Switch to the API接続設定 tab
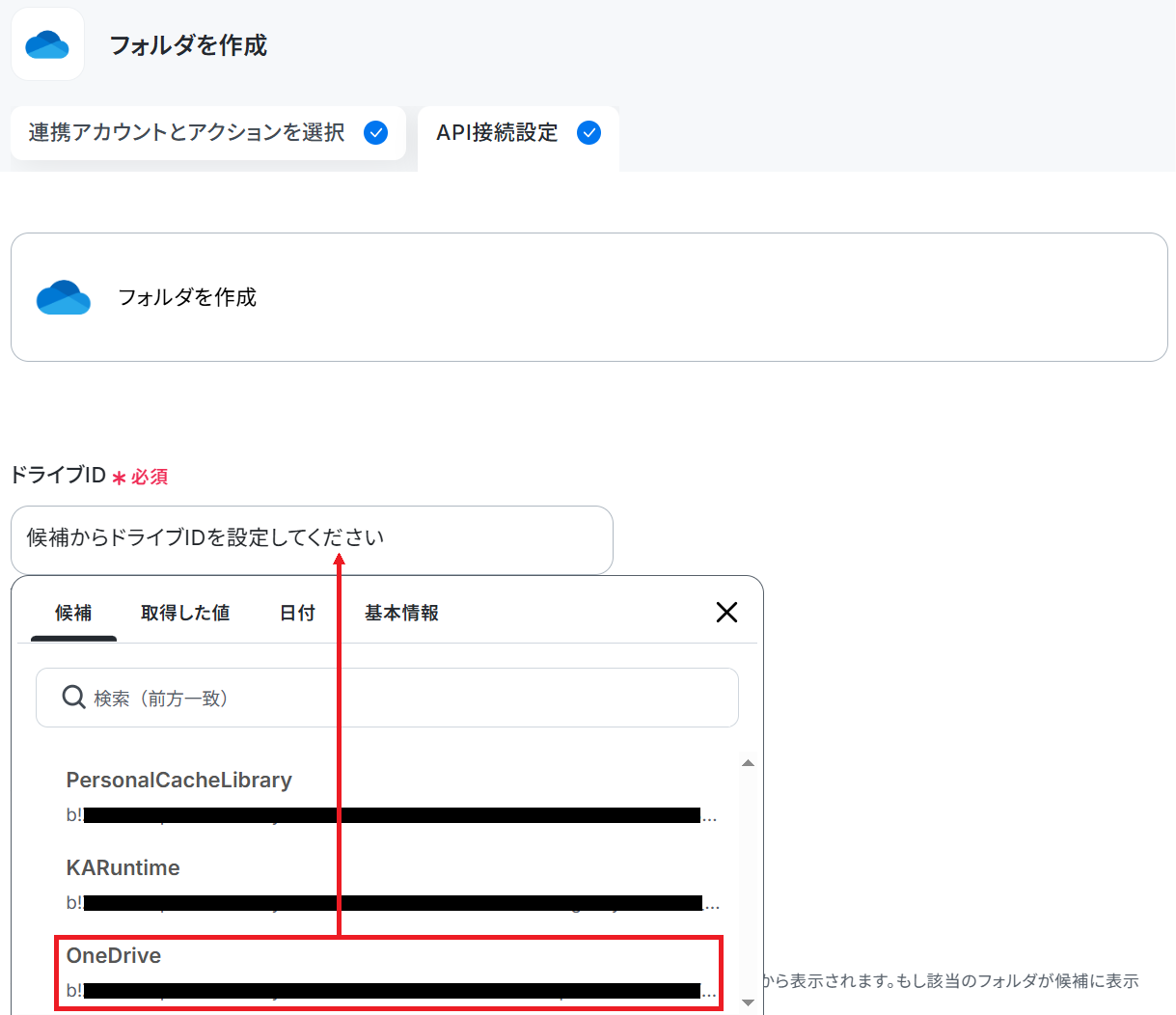This screenshot has height=1015, width=1176. click(518, 133)
